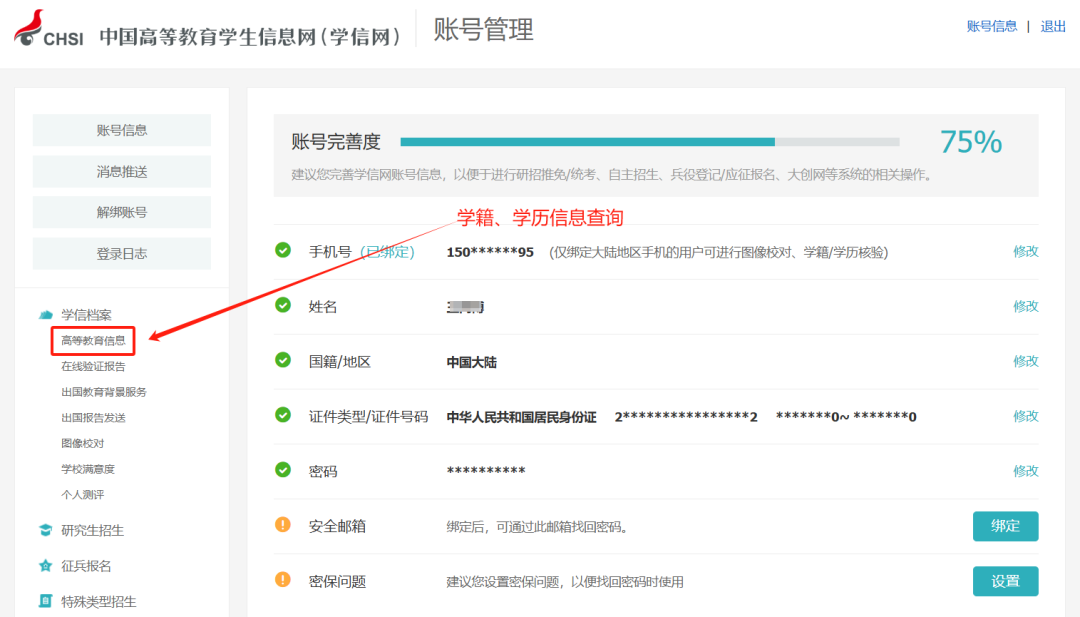This screenshot has height=617, width=1080.
Task: Click the 中国高等教育学生信息网(学信网) site title
Action: click(249, 36)
